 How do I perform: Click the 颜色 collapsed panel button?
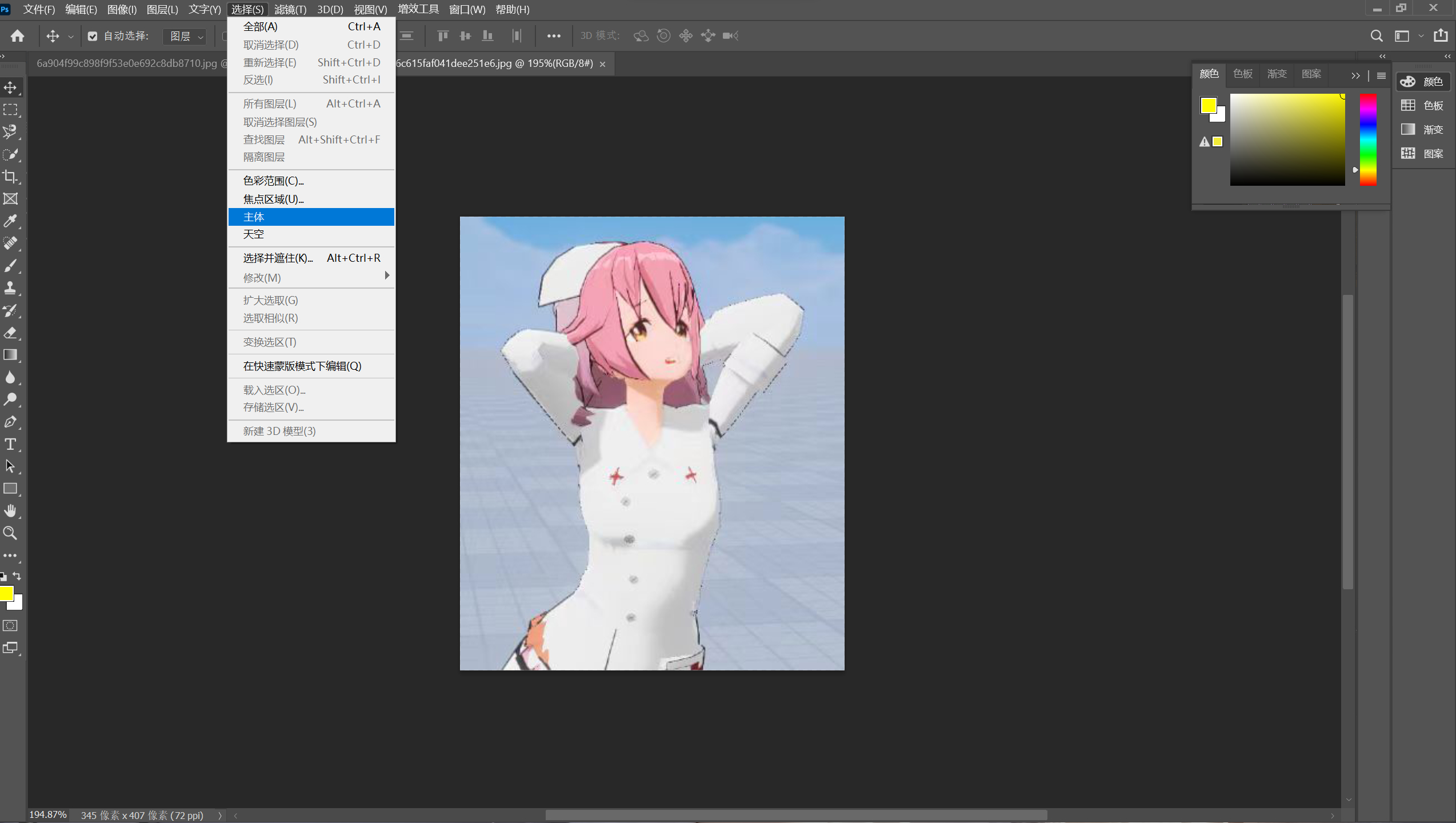1423,82
